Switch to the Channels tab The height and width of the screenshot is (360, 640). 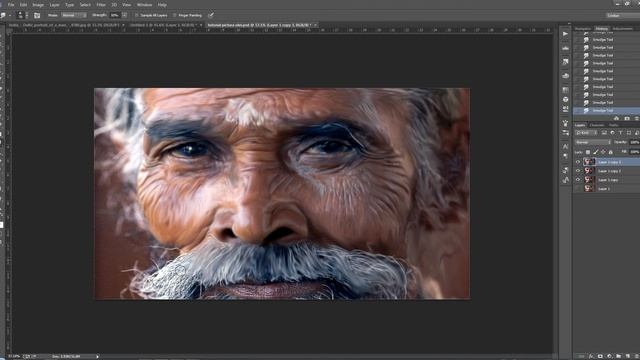597,125
